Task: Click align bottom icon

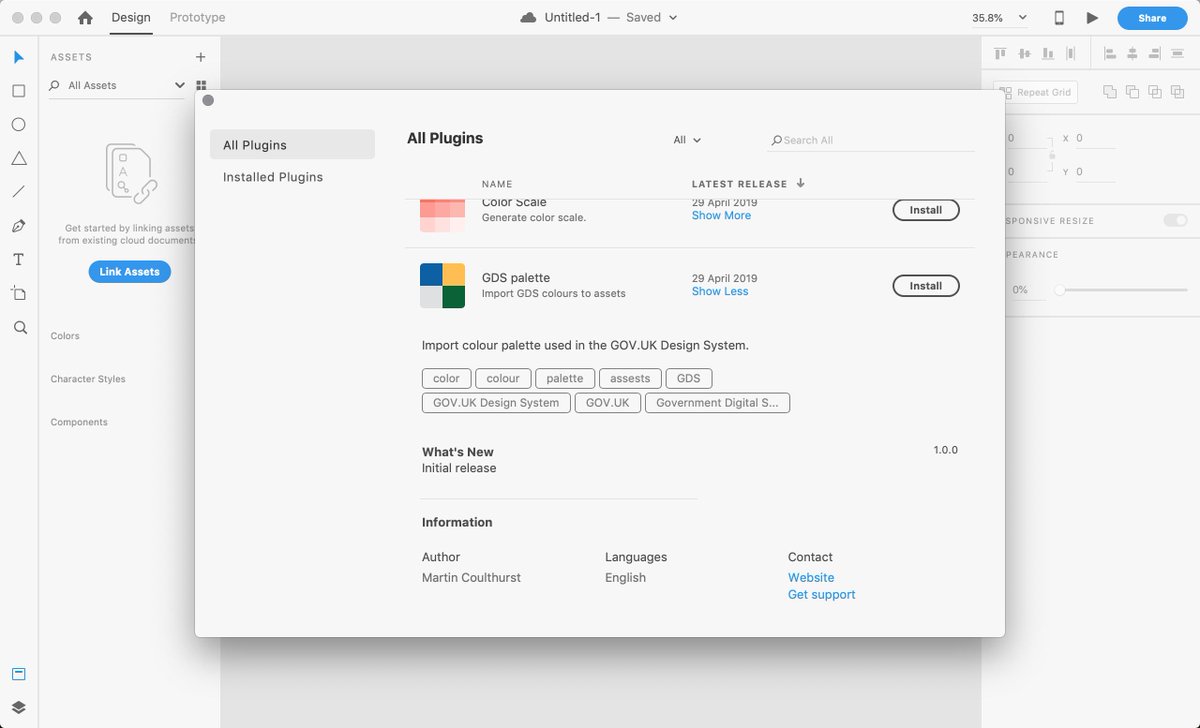Action: coord(1048,54)
